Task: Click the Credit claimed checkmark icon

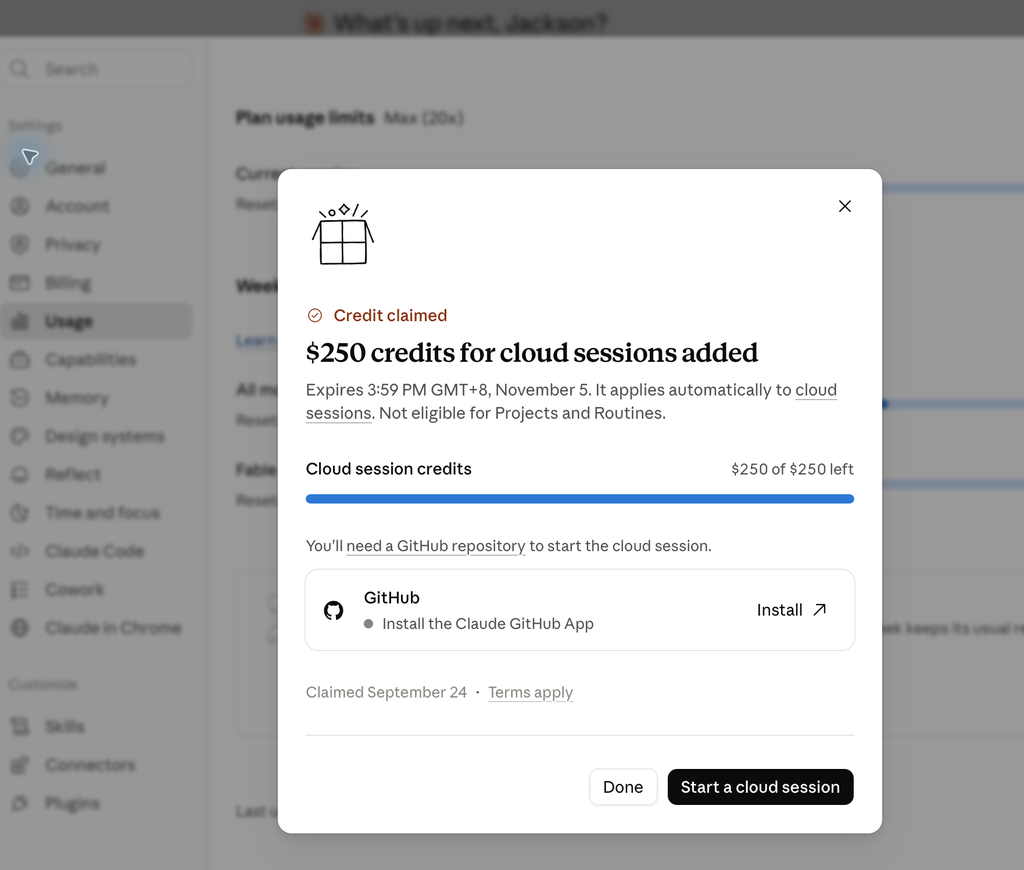Action: 315,315
